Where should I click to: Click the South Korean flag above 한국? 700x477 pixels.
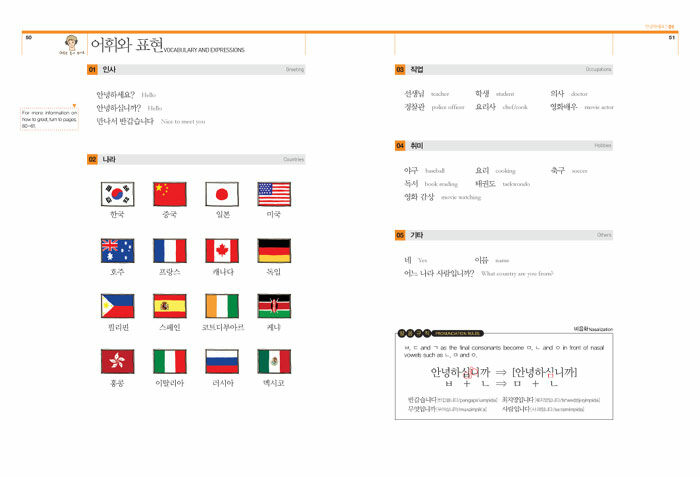[117, 194]
